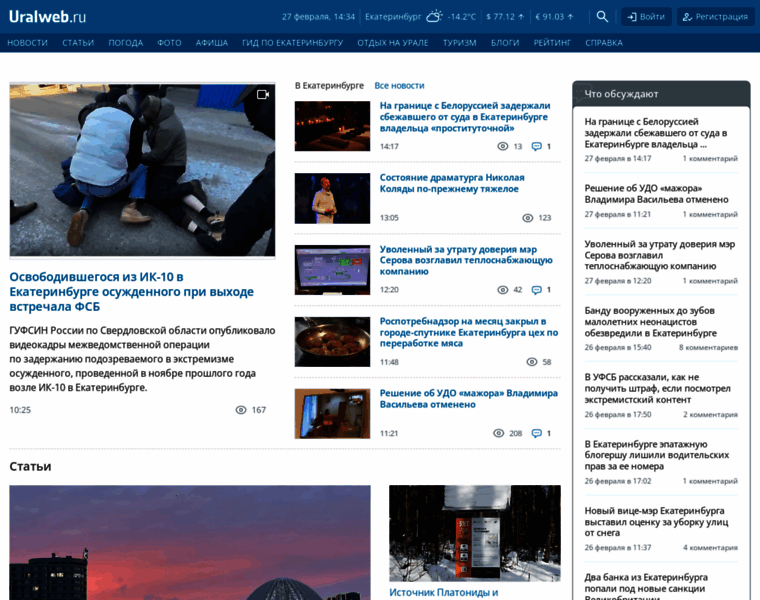Viewport: 760px width, 600px height.
Task: Open the Uralweb.ru logo homepage
Action: 48,16
